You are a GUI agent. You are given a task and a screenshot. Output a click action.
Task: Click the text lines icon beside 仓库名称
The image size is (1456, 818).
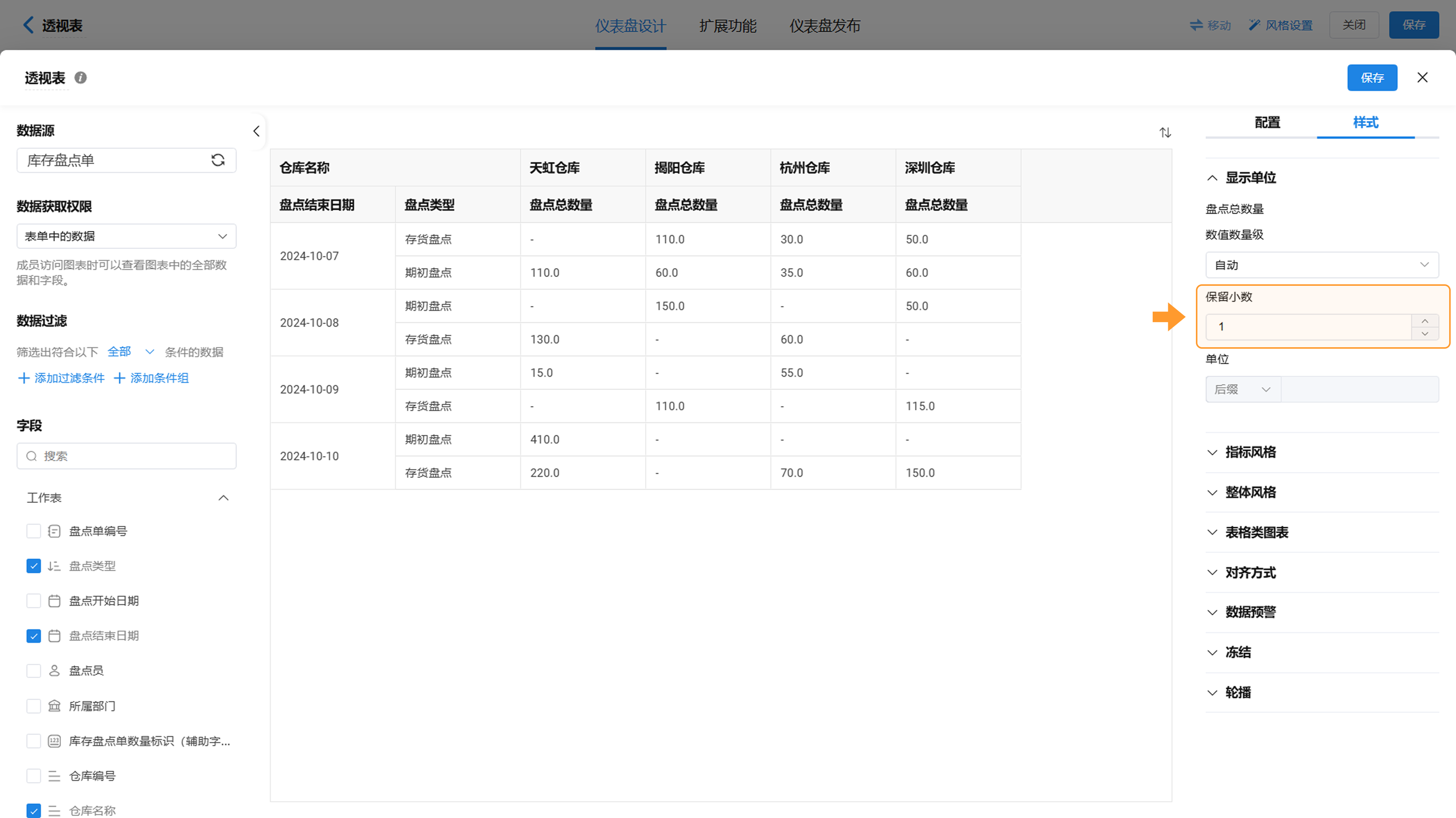tap(54, 811)
